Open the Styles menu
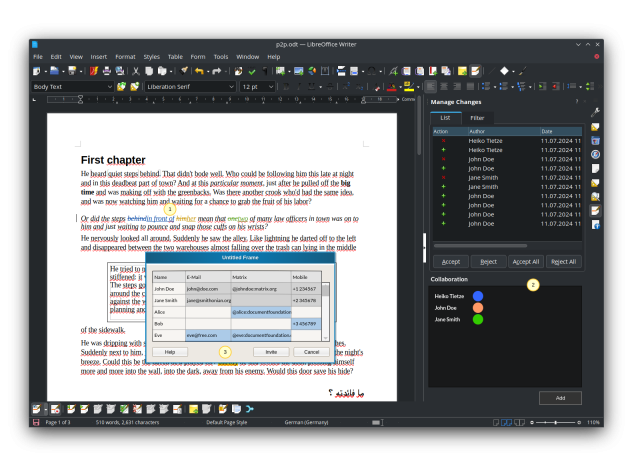640x473 pixels. (151, 57)
